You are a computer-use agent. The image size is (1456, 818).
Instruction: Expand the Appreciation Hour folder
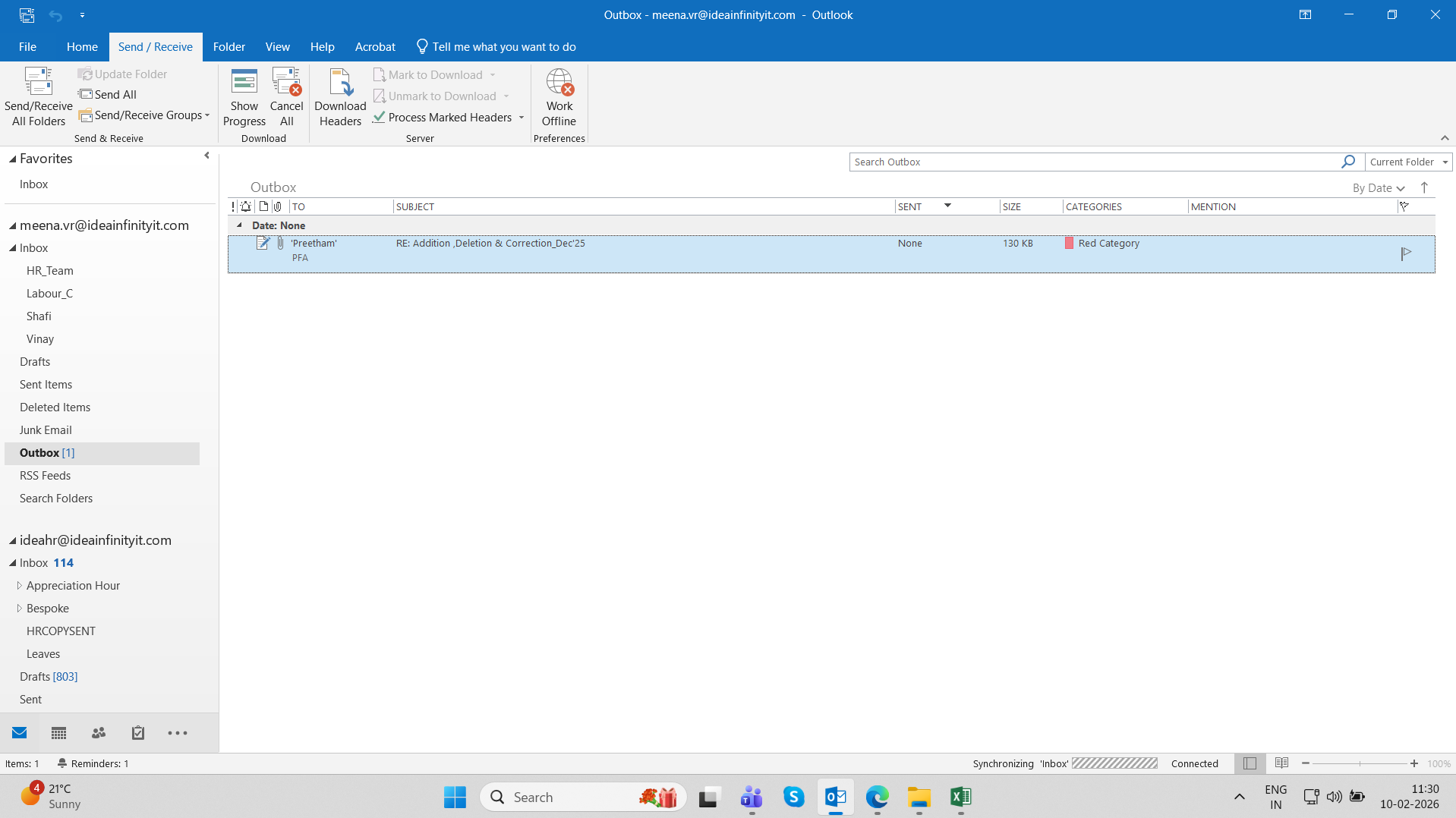click(20, 586)
